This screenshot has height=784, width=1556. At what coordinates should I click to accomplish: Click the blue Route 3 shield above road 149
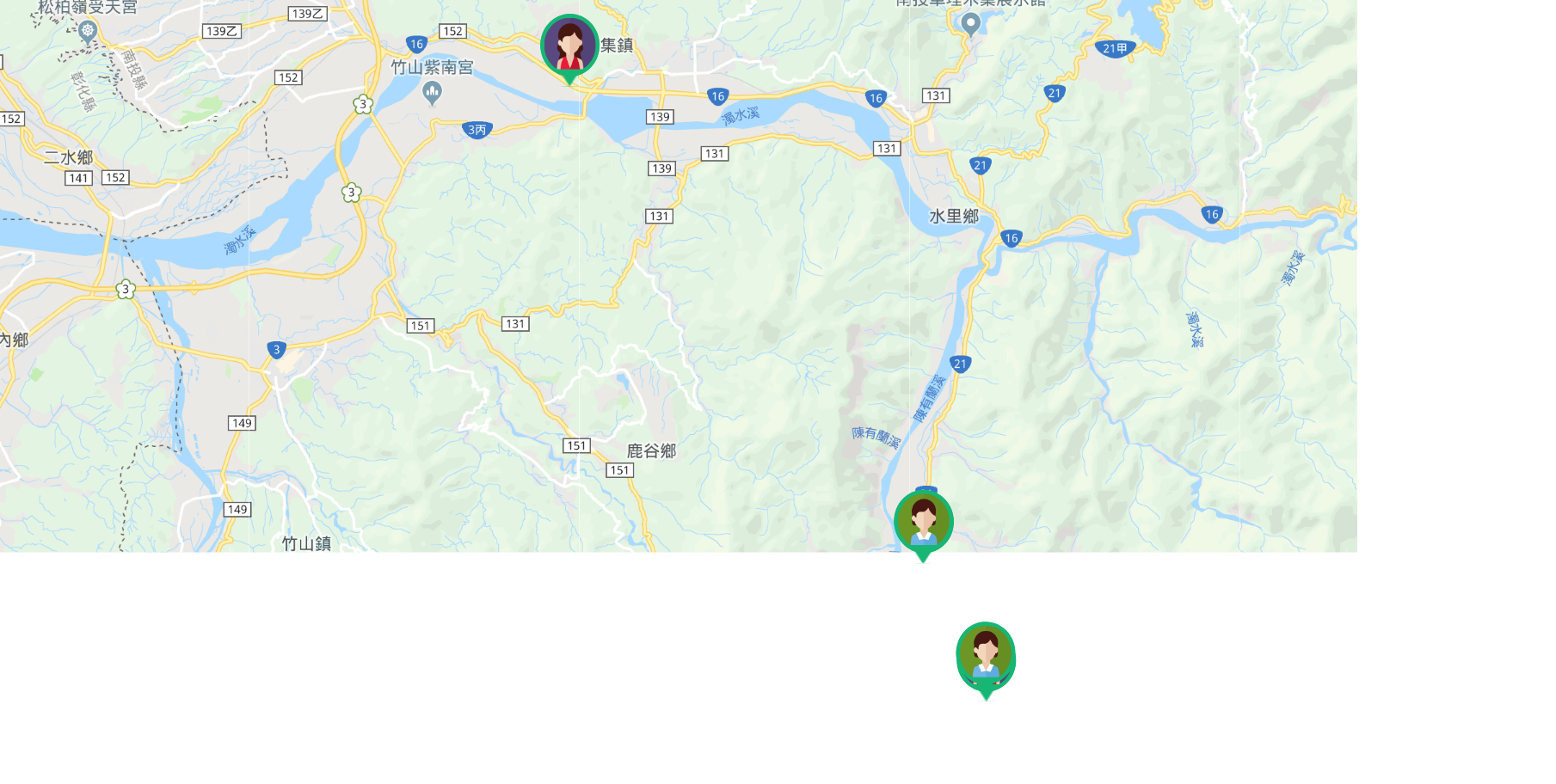[276, 350]
